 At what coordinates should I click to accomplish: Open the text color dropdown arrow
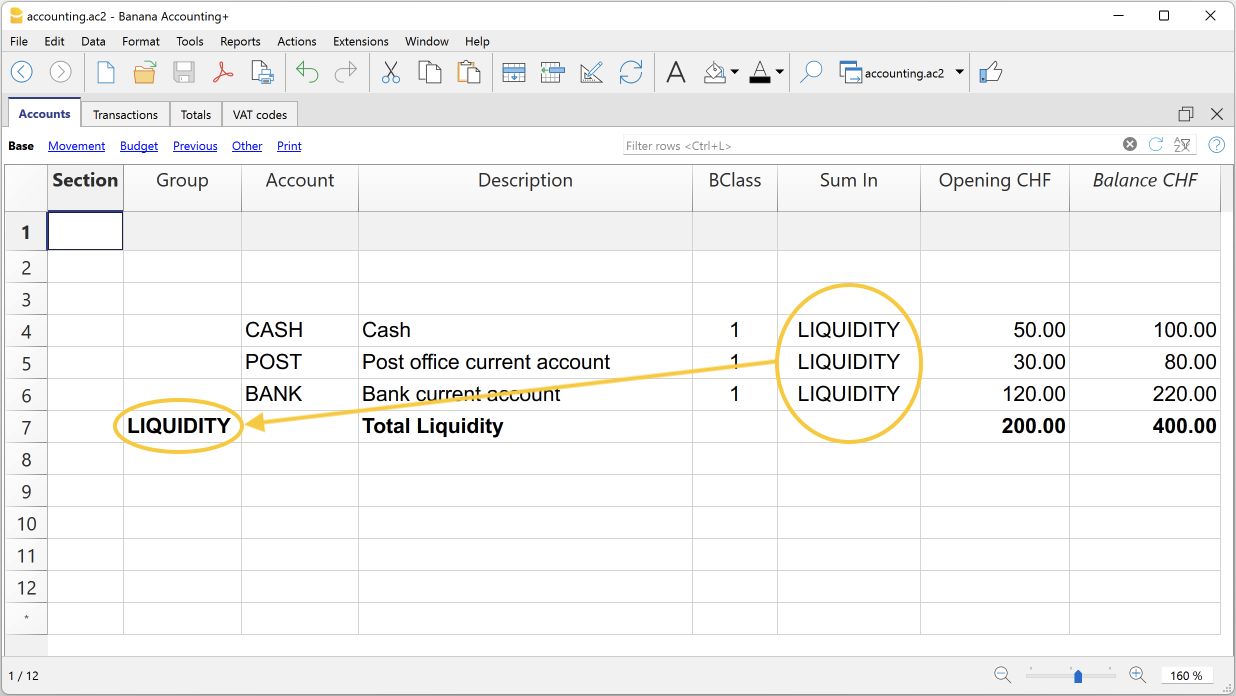(779, 72)
